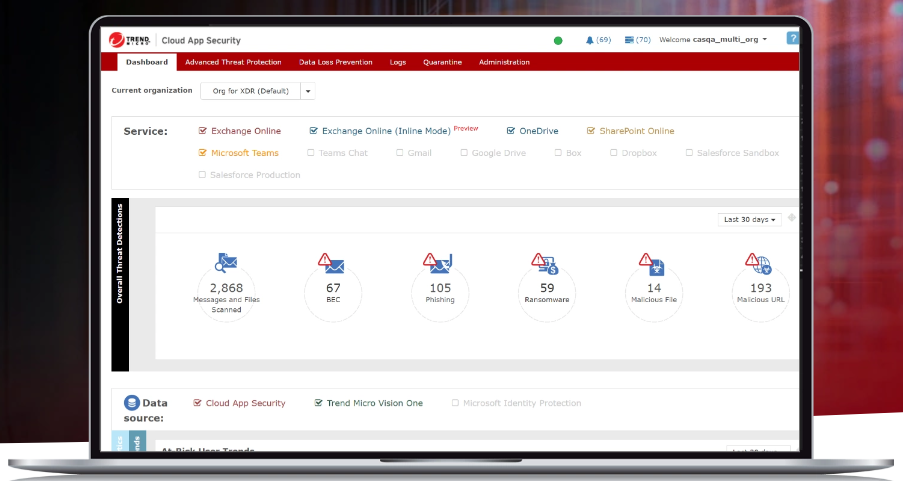The height and width of the screenshot is (481, 903).
Task: Toggle the OneDrive service checkbox
Action: 511,131
